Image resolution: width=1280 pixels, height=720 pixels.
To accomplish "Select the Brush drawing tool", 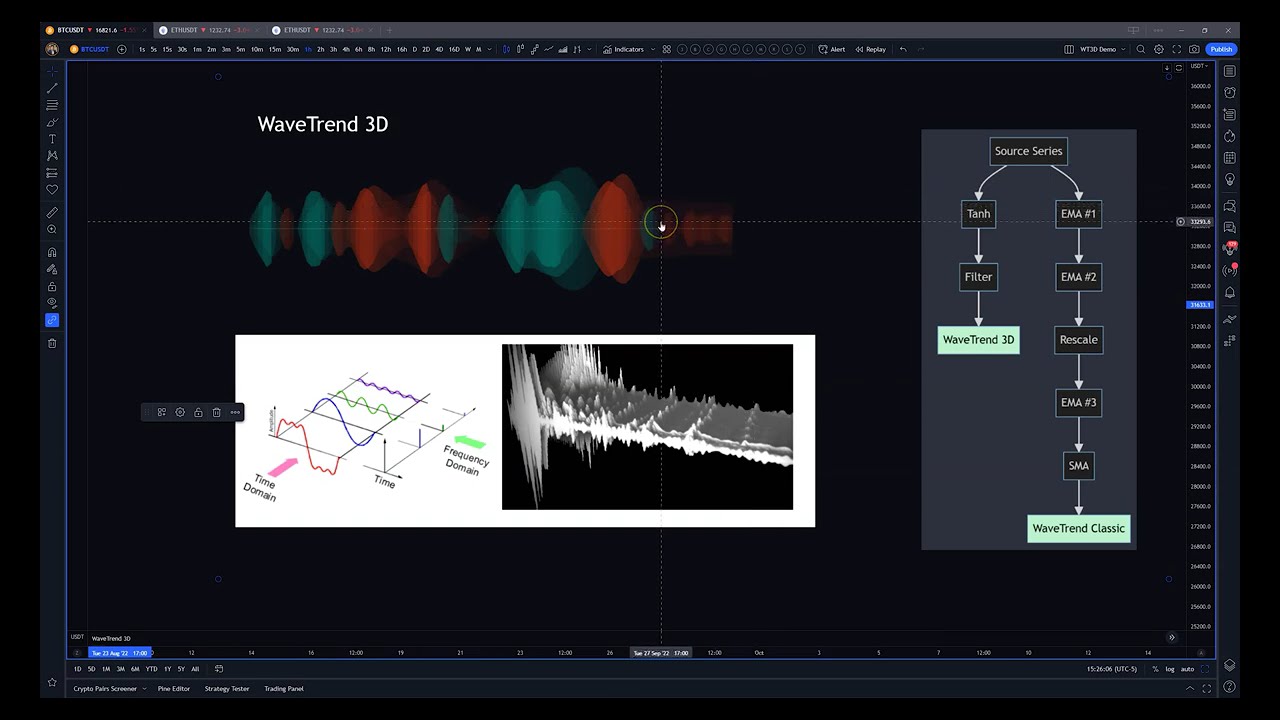I will pos(52,122).
